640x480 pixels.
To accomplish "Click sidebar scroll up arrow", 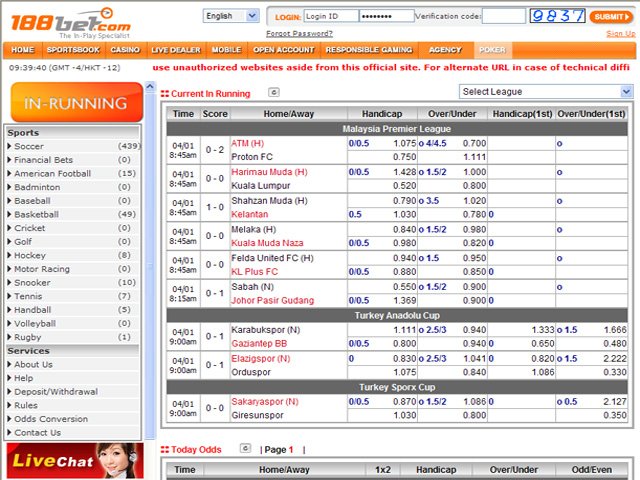I will click(150, 87).
